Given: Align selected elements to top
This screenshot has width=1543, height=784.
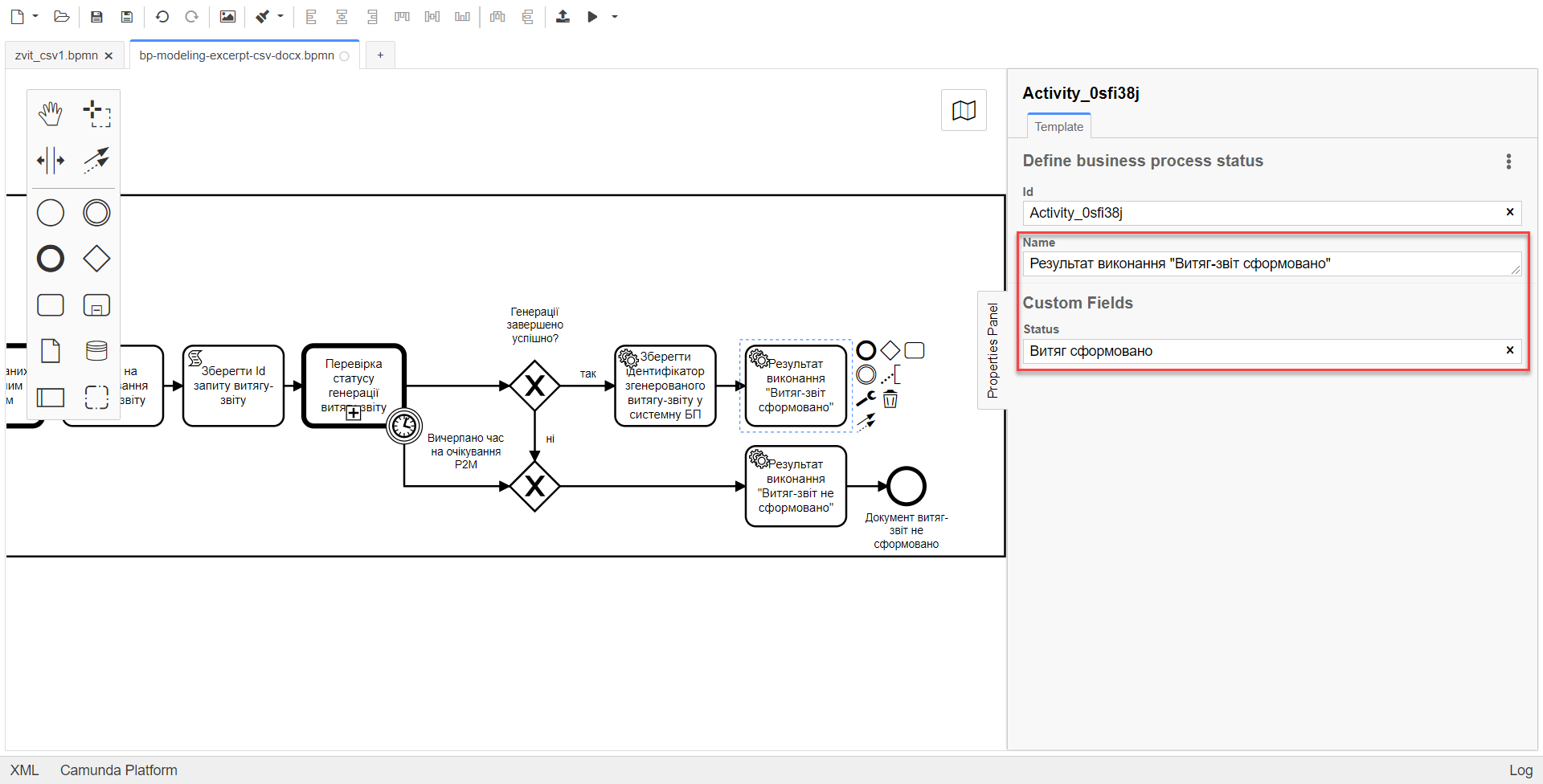Looking at the screenshot, I should pyautogui.click(x=402, y=16).
